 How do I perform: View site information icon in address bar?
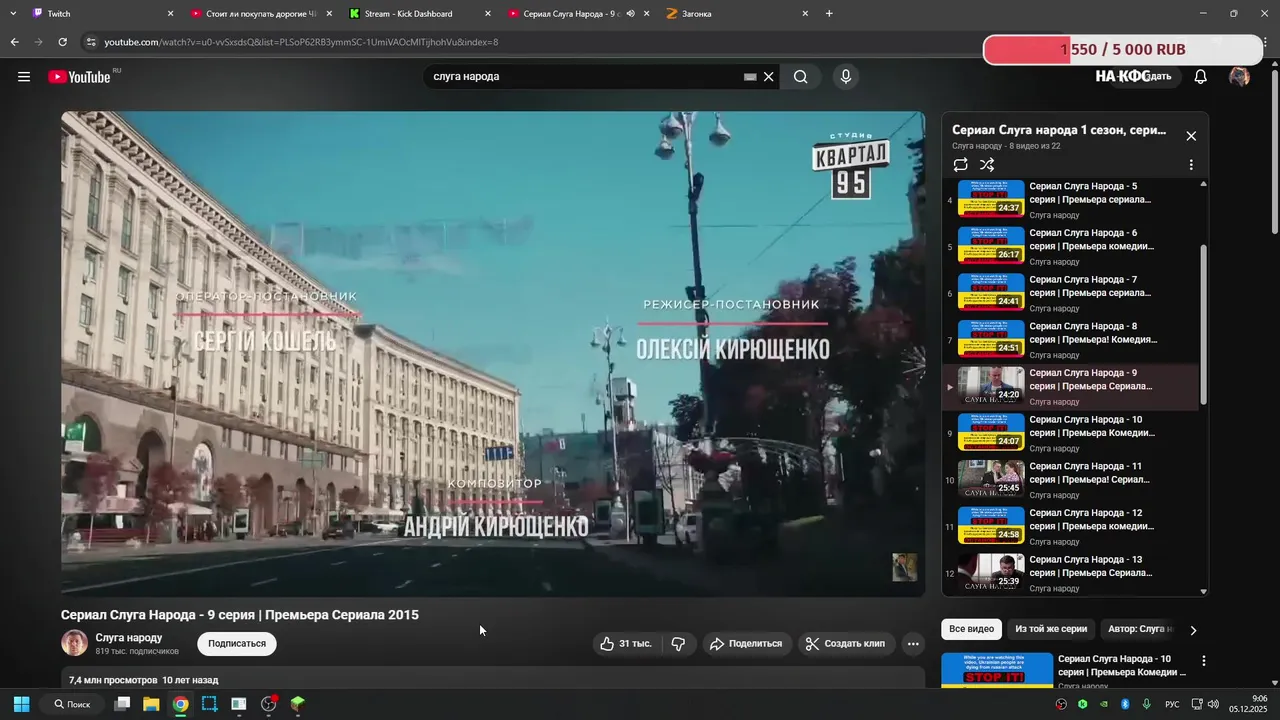pos(91,42)
